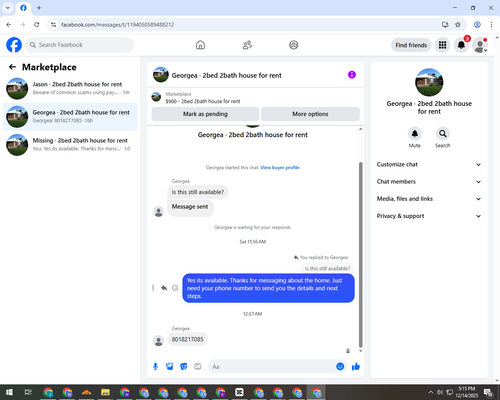Click the Home icon in top navigation
This screenshot has height=400, width=500.
click(200, 45)
